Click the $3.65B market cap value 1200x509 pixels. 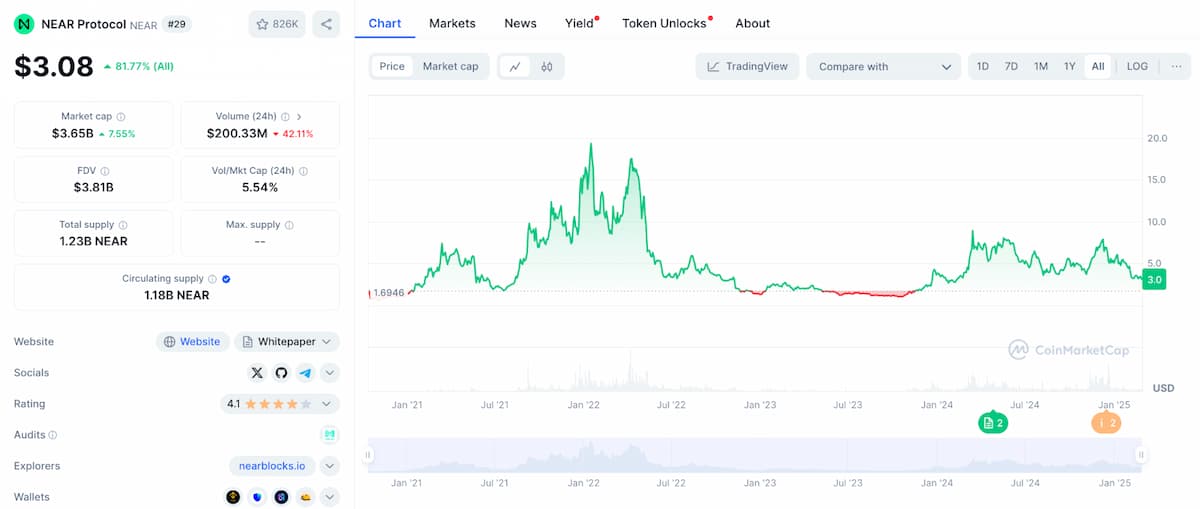pos(72,133)
